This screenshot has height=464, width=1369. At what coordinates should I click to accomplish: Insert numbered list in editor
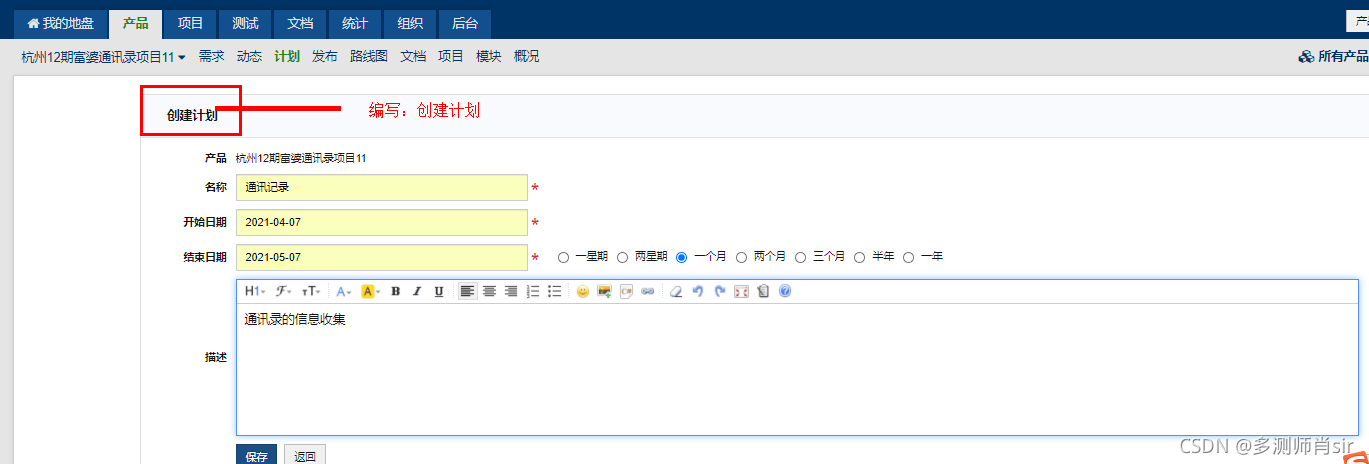(533, 291)
